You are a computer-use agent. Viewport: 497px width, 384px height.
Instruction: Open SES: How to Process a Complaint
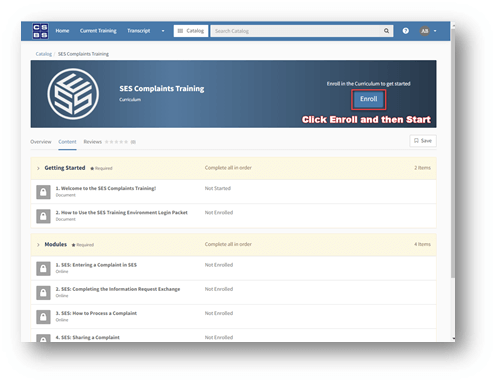(96, 313)
